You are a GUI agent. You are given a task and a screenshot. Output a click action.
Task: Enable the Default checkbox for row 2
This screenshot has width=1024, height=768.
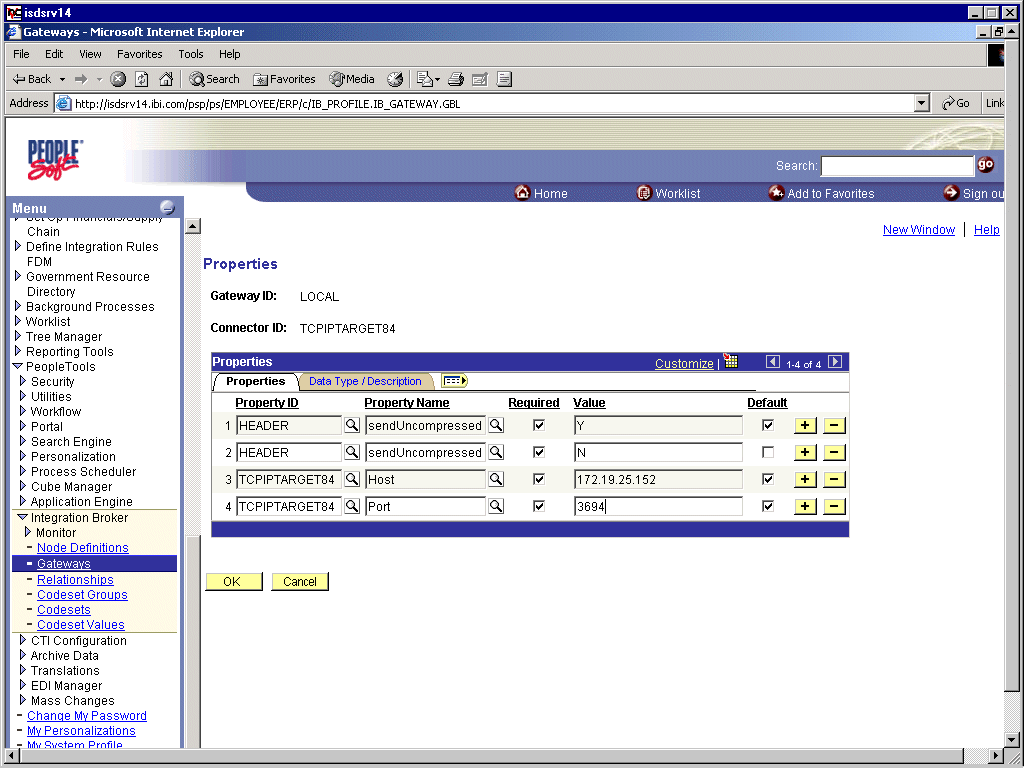point(767,452)
